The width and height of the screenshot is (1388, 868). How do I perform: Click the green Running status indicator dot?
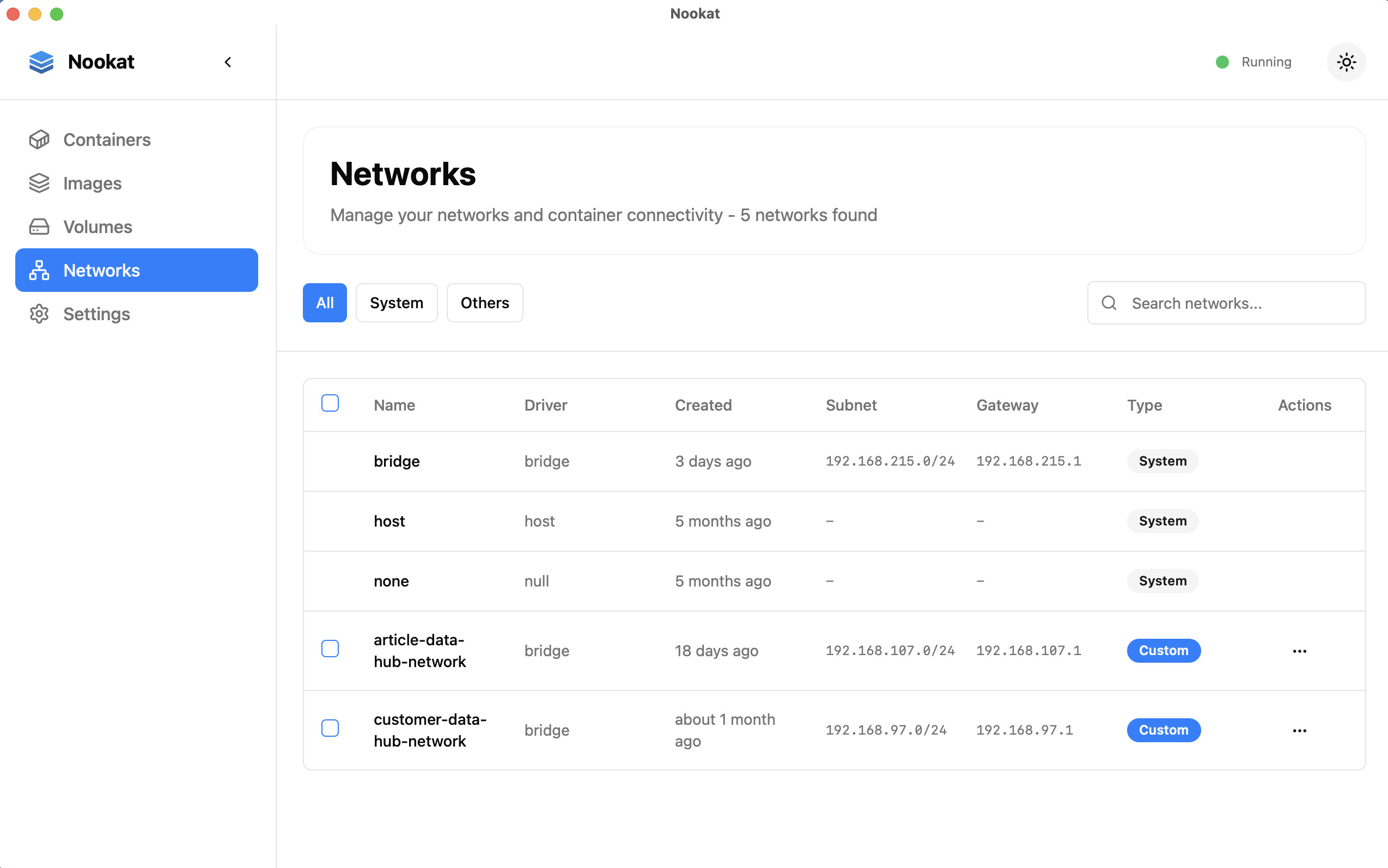point(1222,62)
